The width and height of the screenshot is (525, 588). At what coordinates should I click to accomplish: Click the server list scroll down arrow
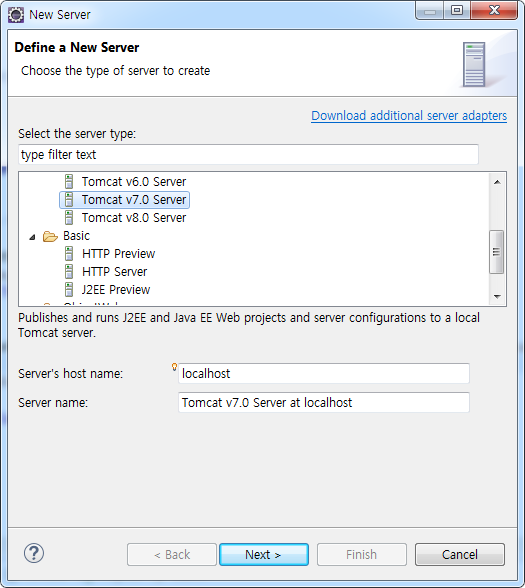click(x=497, y=296)
